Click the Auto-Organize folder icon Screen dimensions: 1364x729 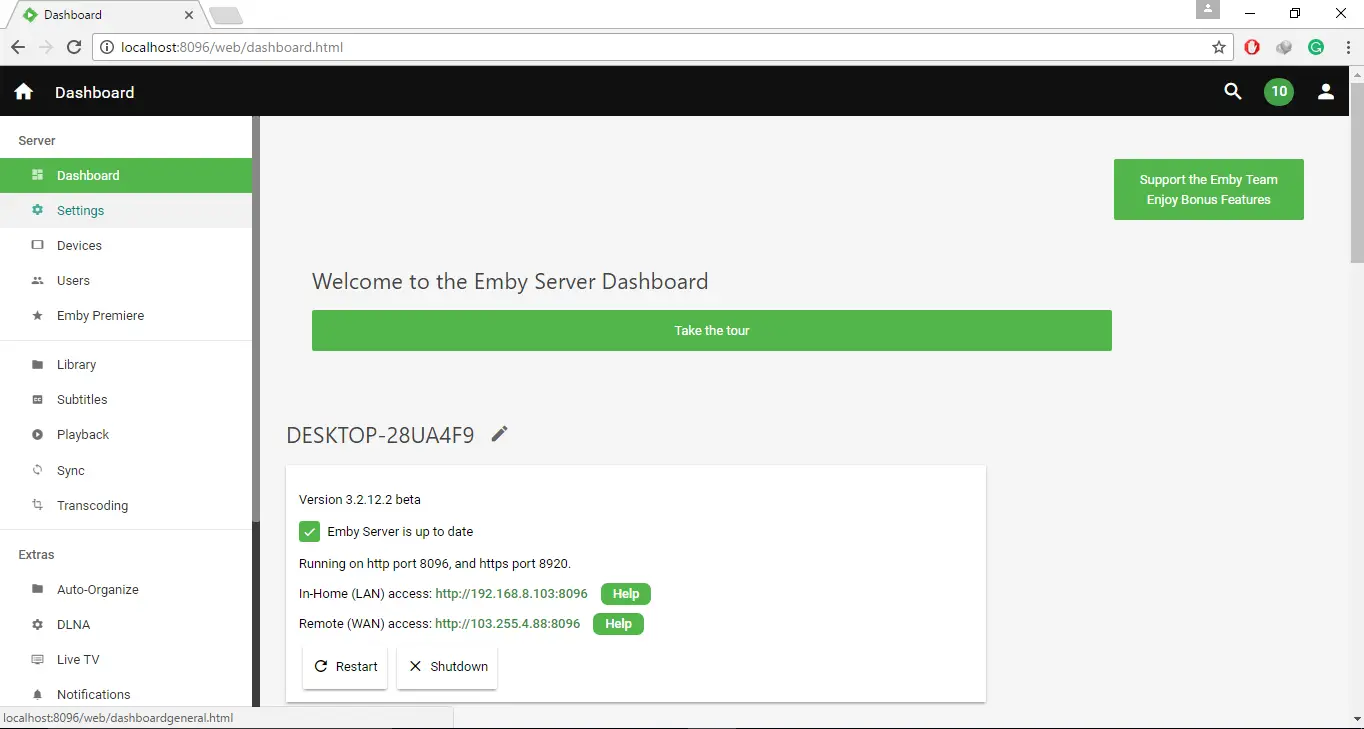[x=38, y=589]
